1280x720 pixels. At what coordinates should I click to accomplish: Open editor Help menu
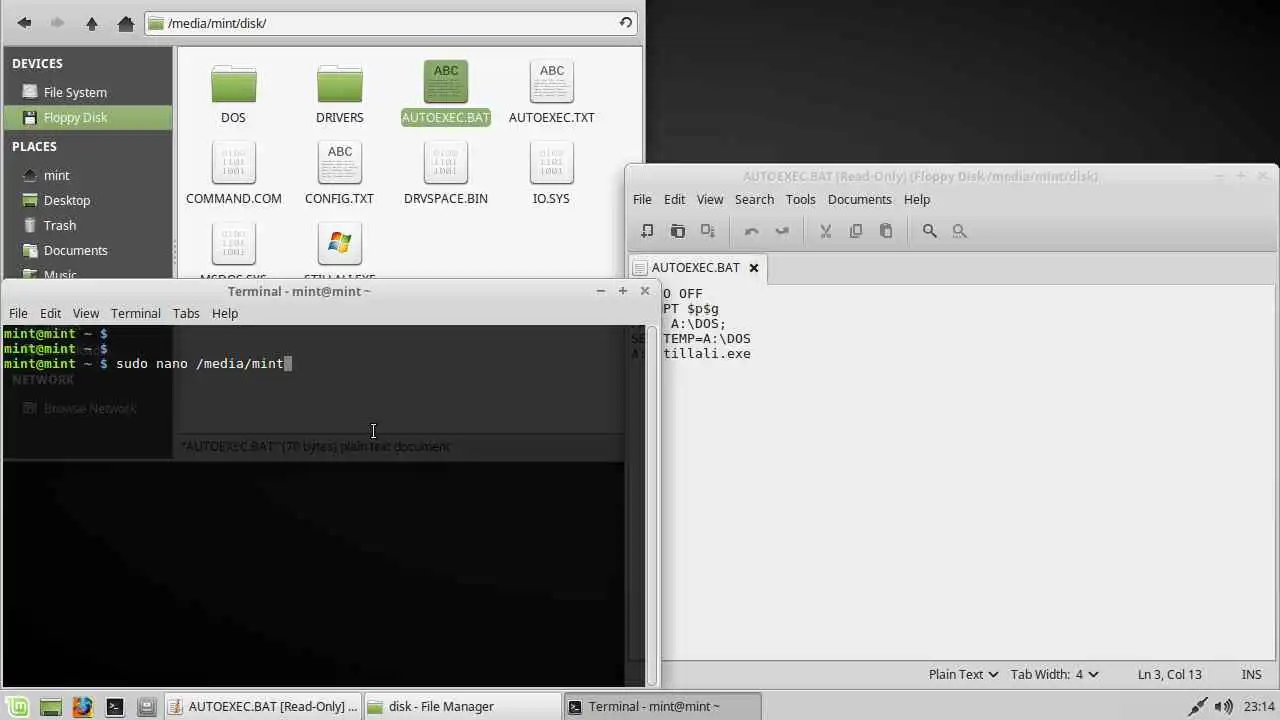[x=917, y=199]
